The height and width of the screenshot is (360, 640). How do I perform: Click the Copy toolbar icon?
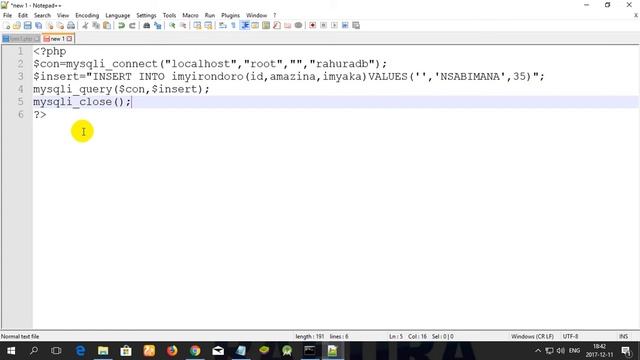coord(96,25)
